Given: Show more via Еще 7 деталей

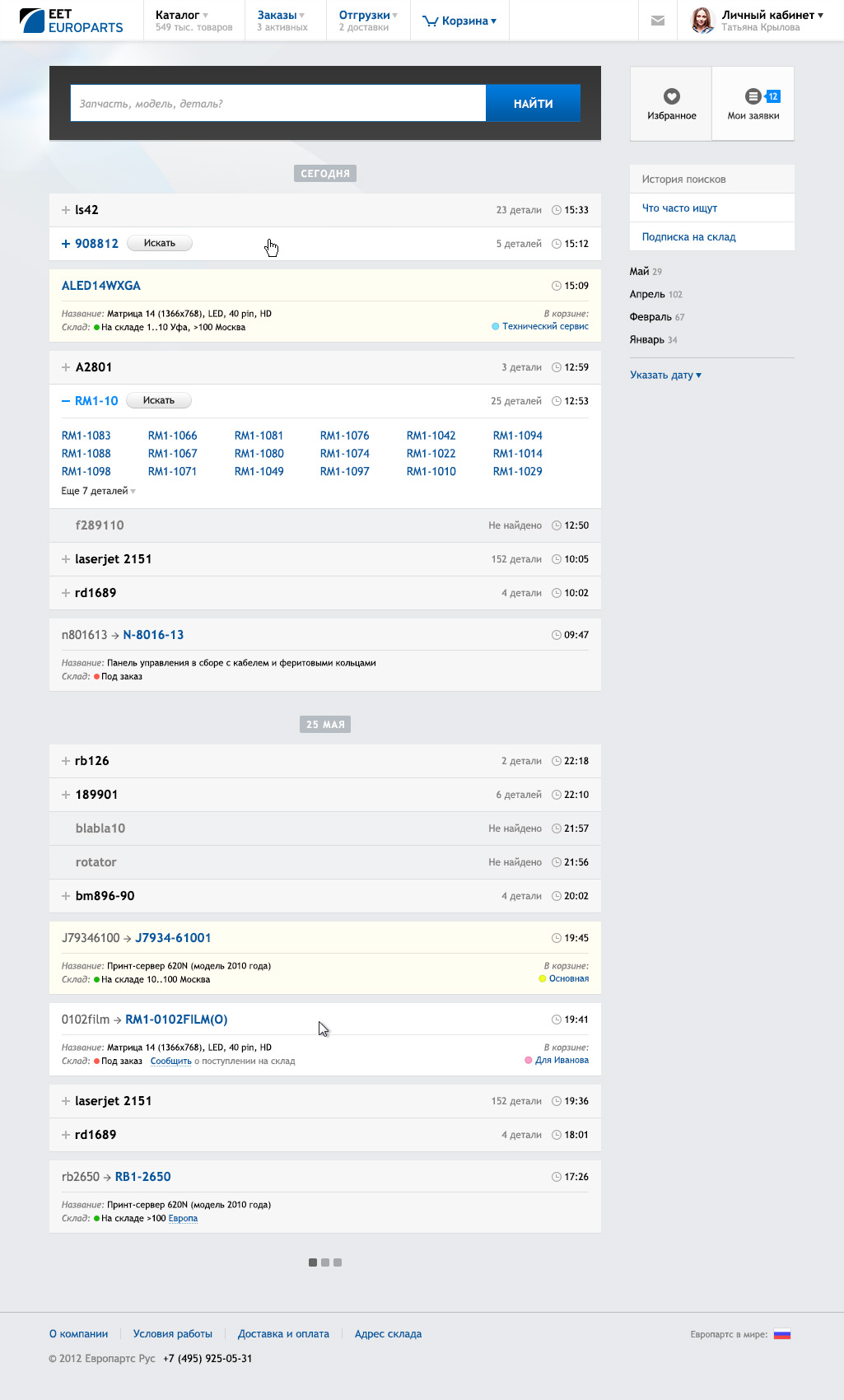Looking at the screenshot, I should (98, 491).
